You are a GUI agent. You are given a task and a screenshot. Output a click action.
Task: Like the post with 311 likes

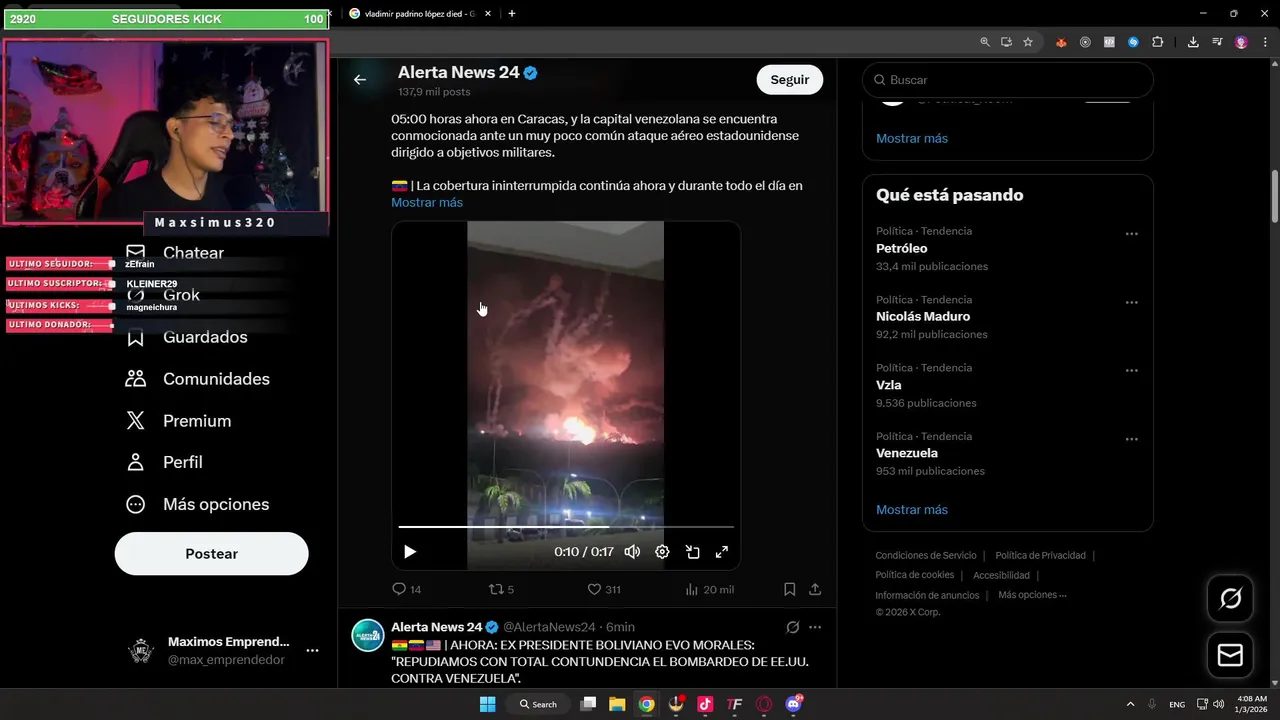coord(603,590)
